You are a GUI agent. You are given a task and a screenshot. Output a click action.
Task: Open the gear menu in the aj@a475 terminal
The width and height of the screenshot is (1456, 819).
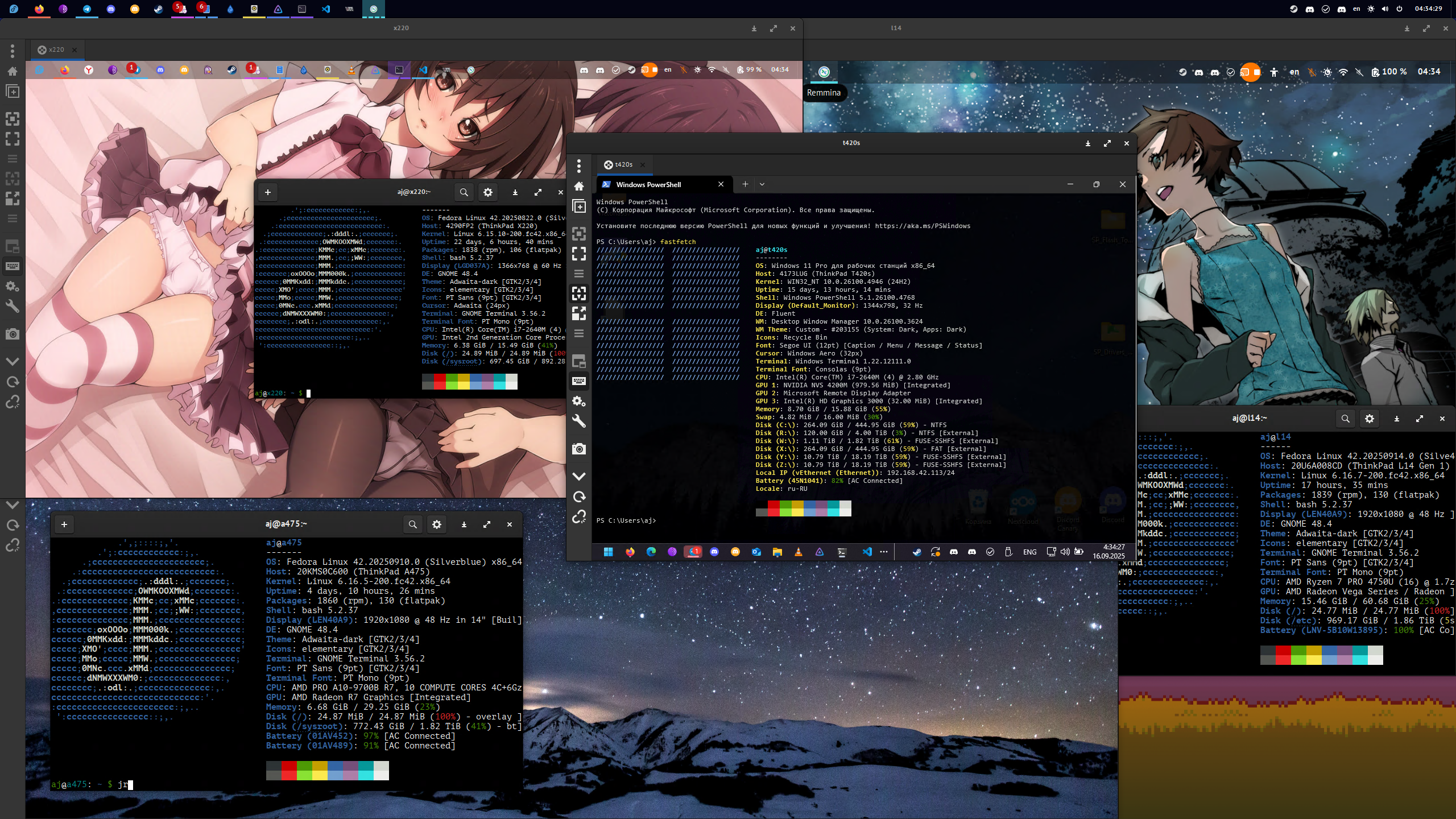click(x=437, y=524)
